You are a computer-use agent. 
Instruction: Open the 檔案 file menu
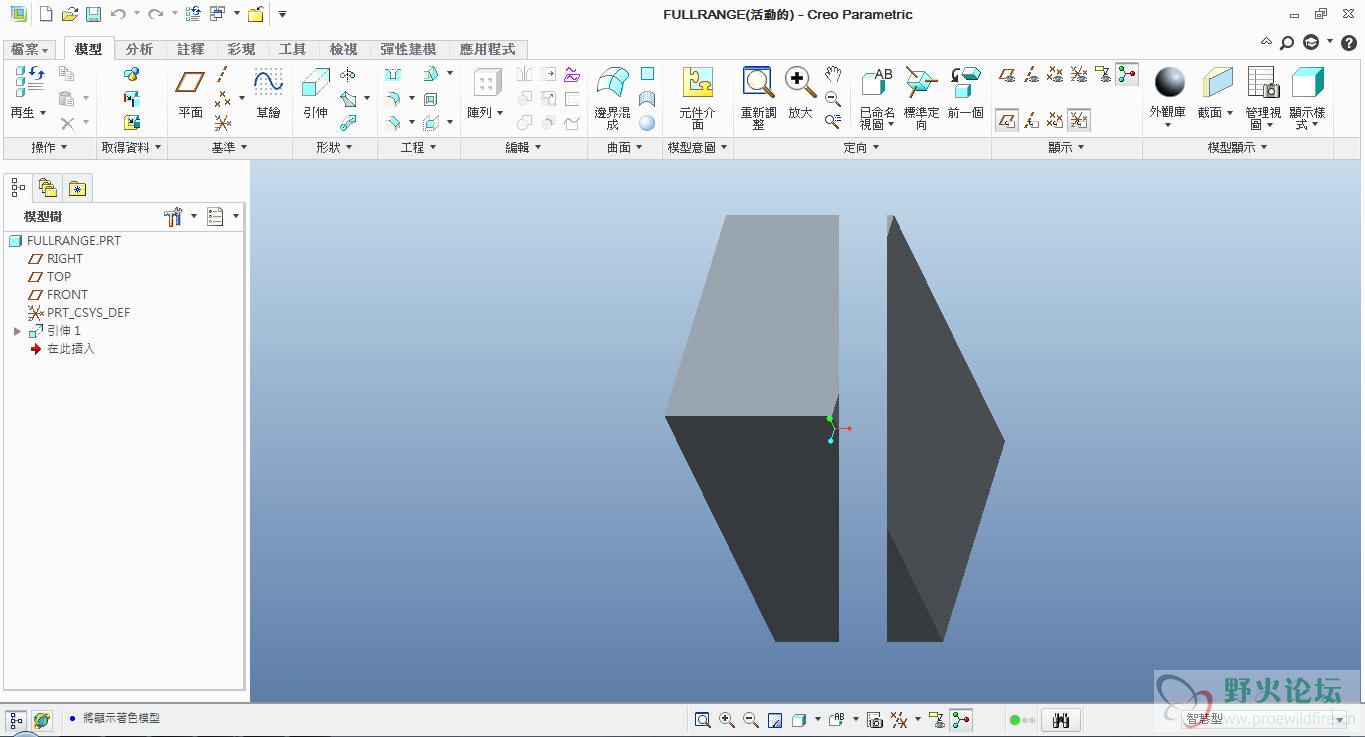(x=30, y=49)
